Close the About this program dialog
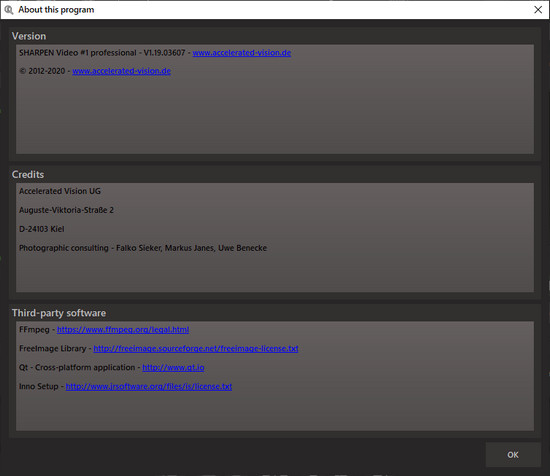550x476 pixels. (x=538, y=10)
